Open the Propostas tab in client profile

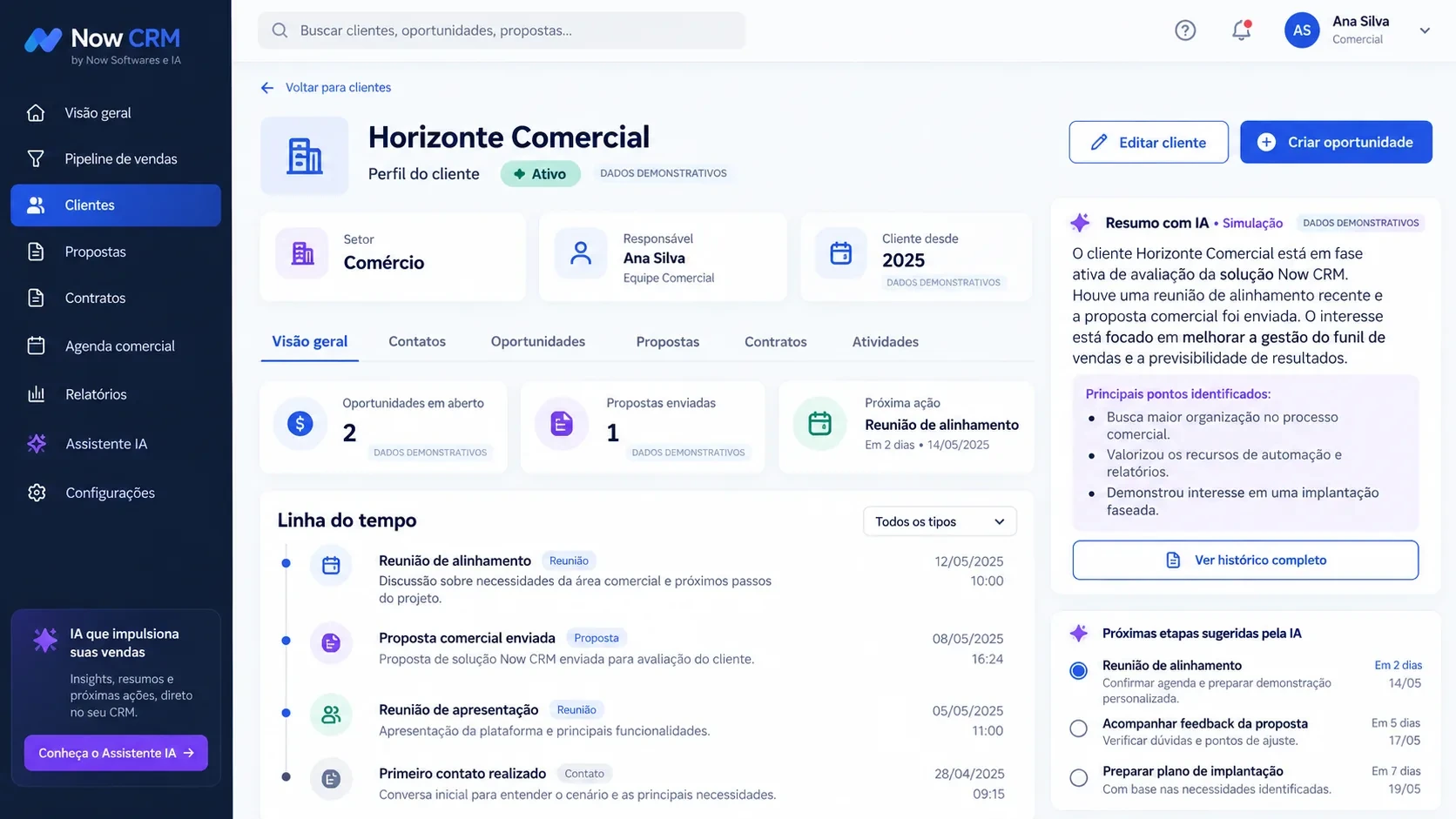(x=668, y=341)
